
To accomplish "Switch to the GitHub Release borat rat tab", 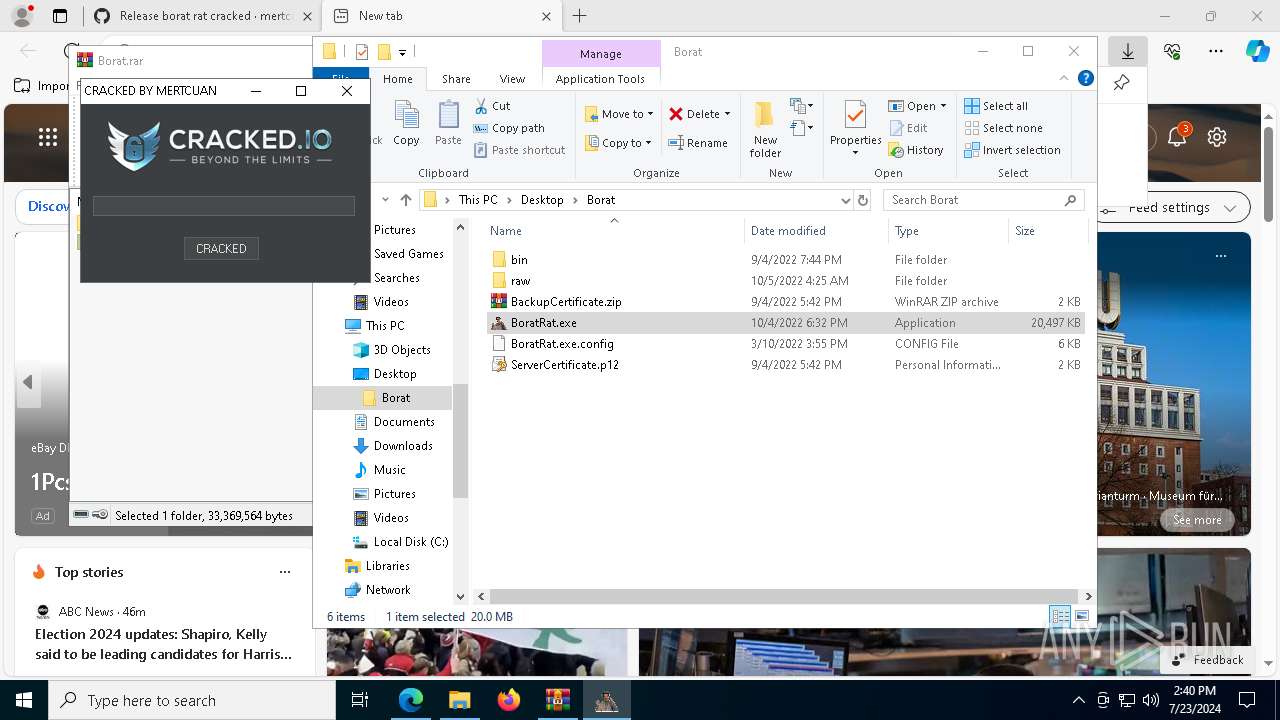I will [x=205, y=16].
